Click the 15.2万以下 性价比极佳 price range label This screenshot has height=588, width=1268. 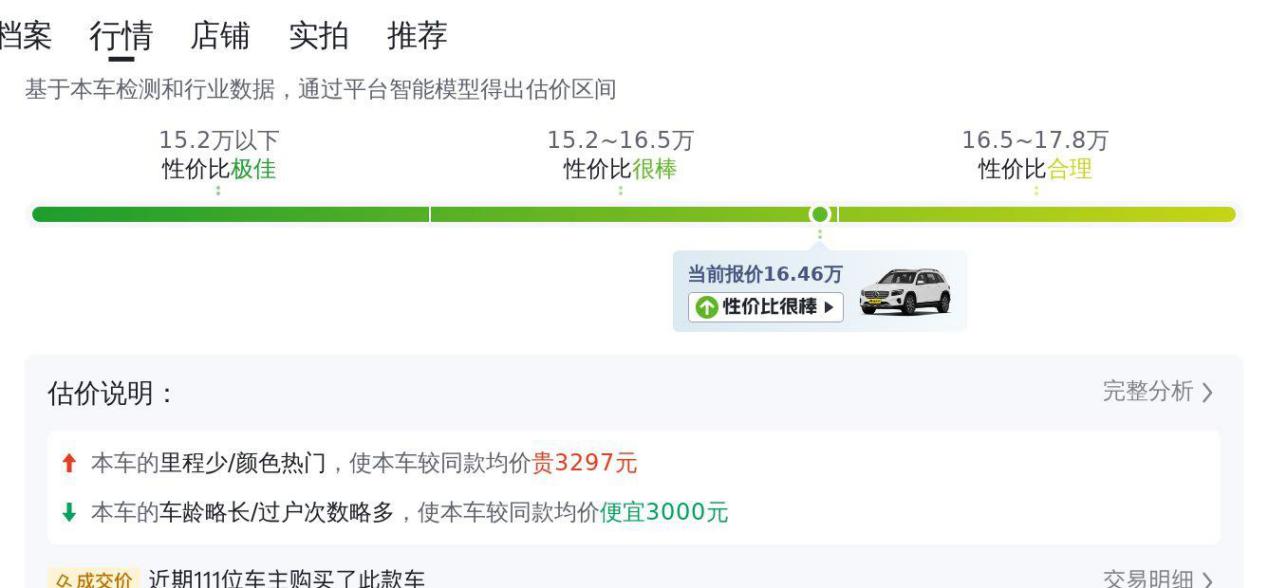point(219,156)
